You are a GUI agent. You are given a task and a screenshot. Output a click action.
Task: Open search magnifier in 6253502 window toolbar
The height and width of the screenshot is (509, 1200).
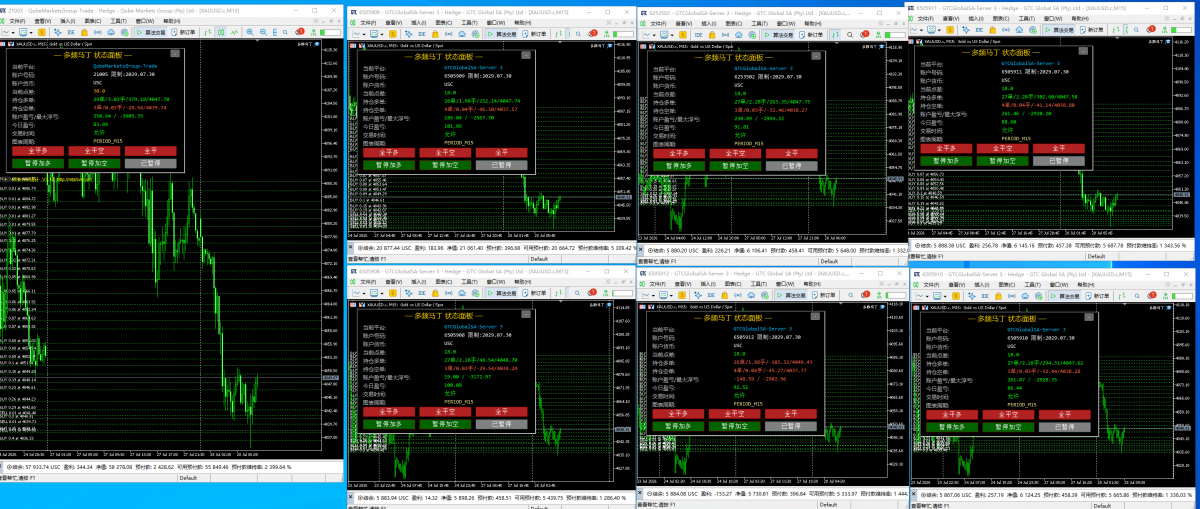pos(848,34)
